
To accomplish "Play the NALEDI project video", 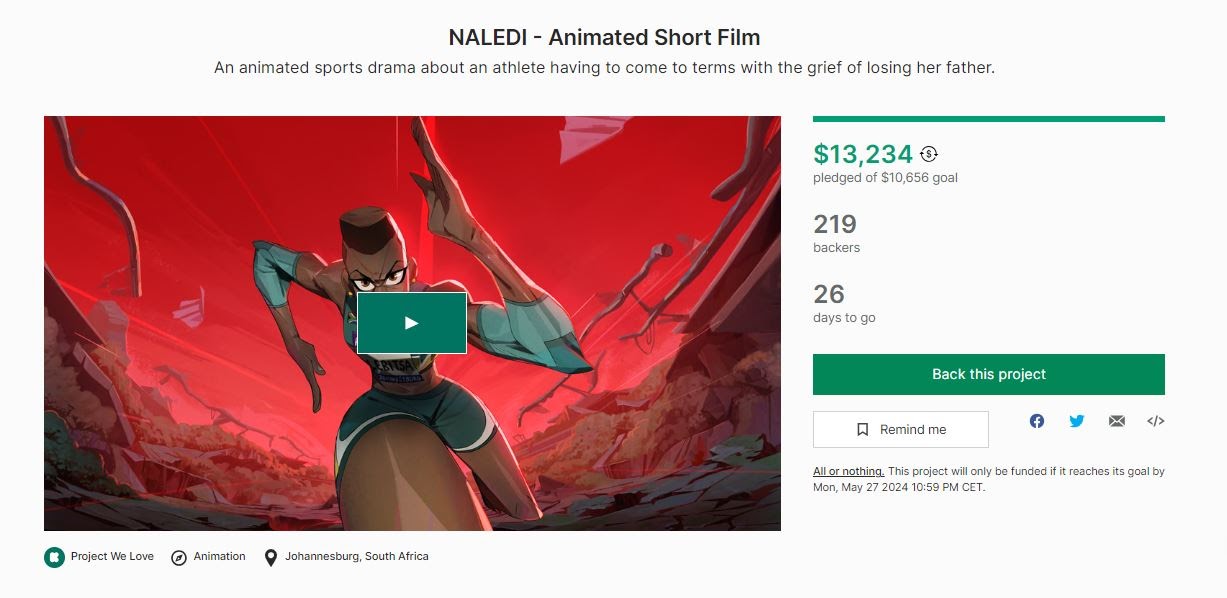I will point(411,323).
